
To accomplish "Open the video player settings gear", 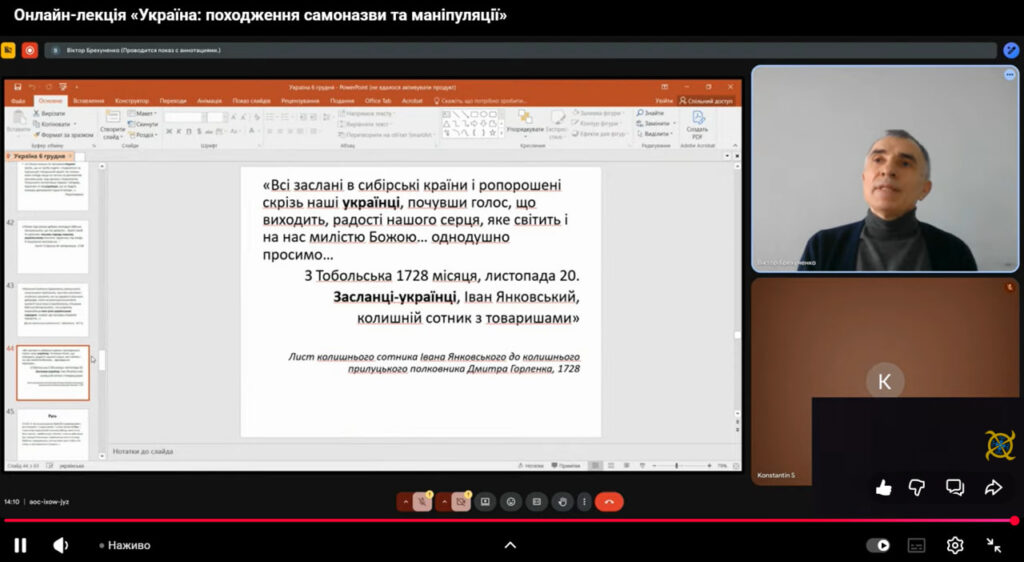I will [955, 545].
